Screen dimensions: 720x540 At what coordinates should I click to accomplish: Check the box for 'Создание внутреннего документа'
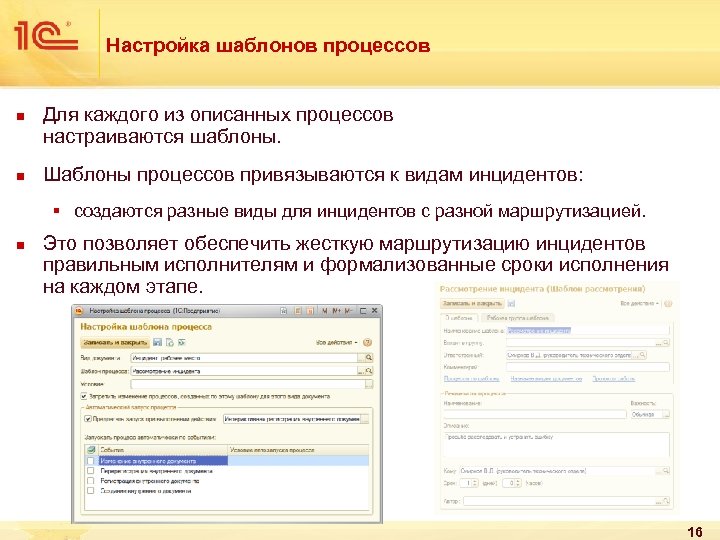(90, 491)
